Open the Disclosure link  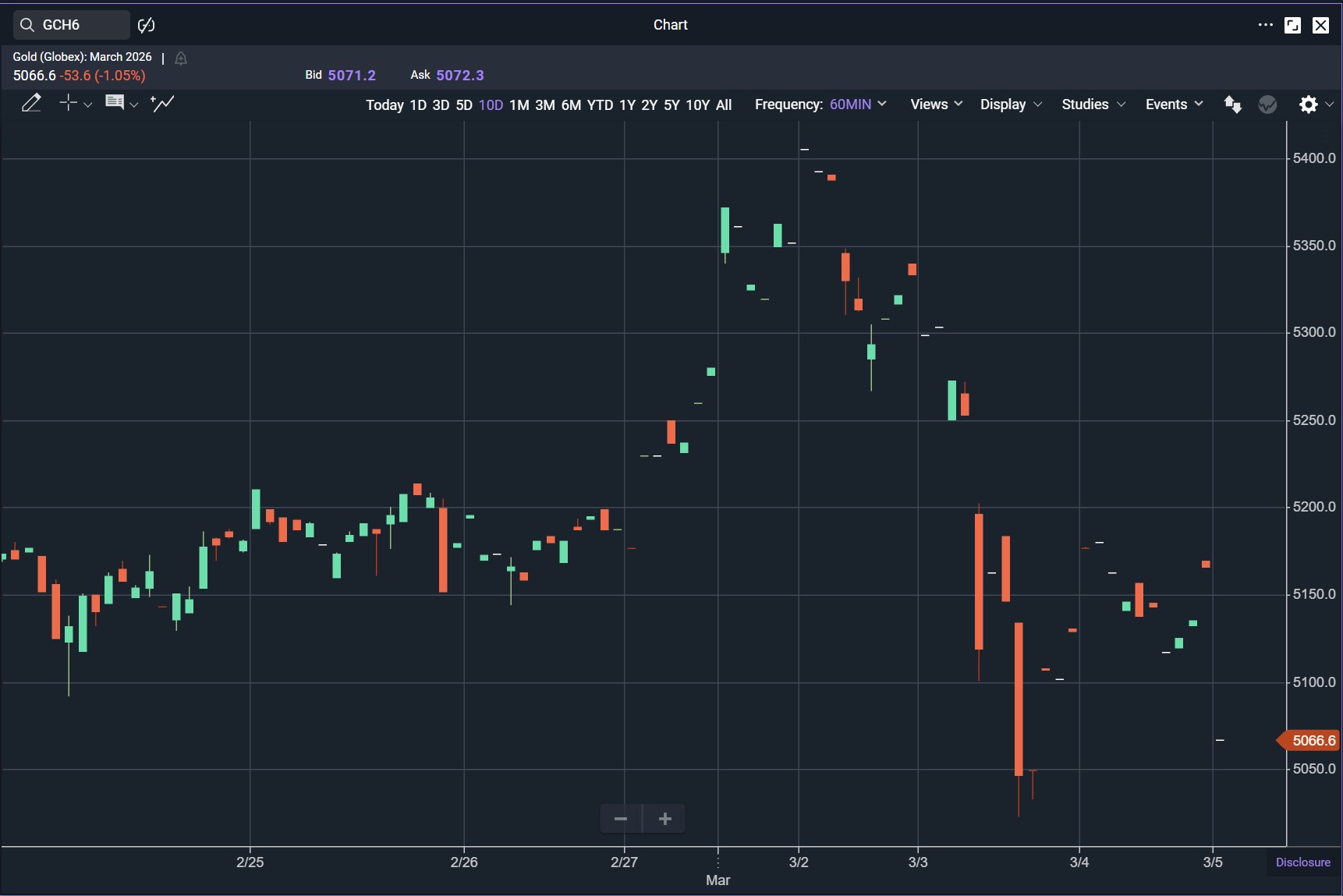[x=1302, y=862]
